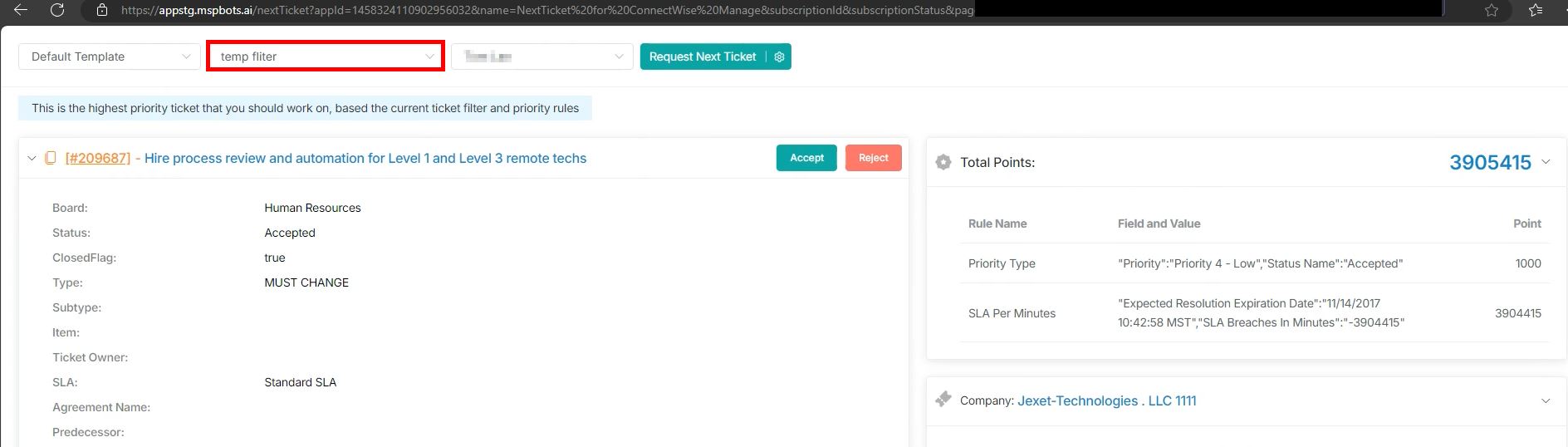Screen dimensions: 1568x447
Task: Collapse the ticket details panel chevron
Action: coord(32,158)
